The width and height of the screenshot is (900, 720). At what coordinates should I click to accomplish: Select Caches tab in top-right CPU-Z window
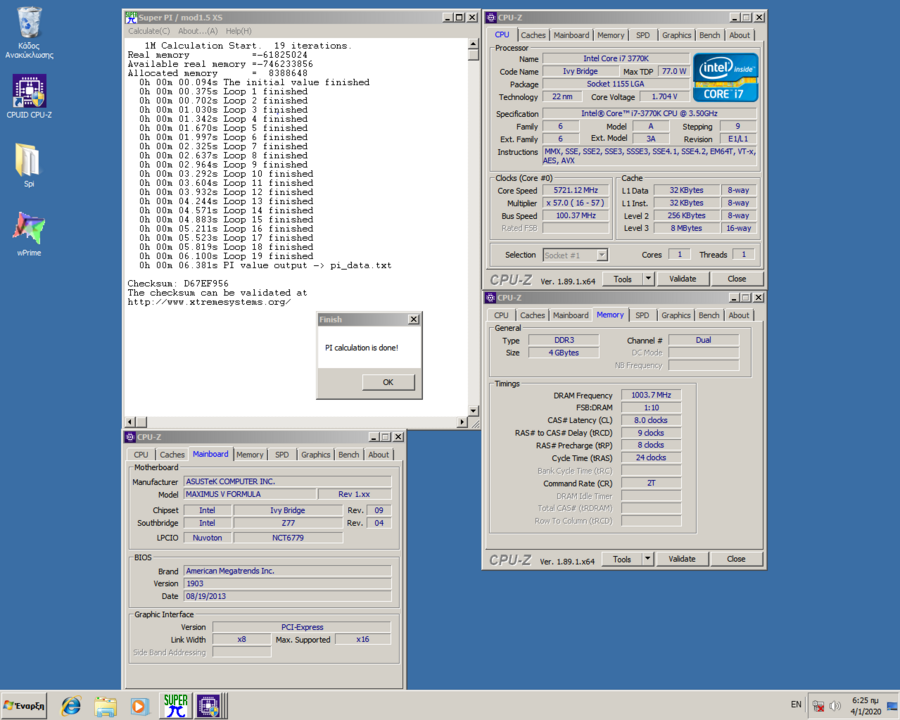click(x=533, y=35)
